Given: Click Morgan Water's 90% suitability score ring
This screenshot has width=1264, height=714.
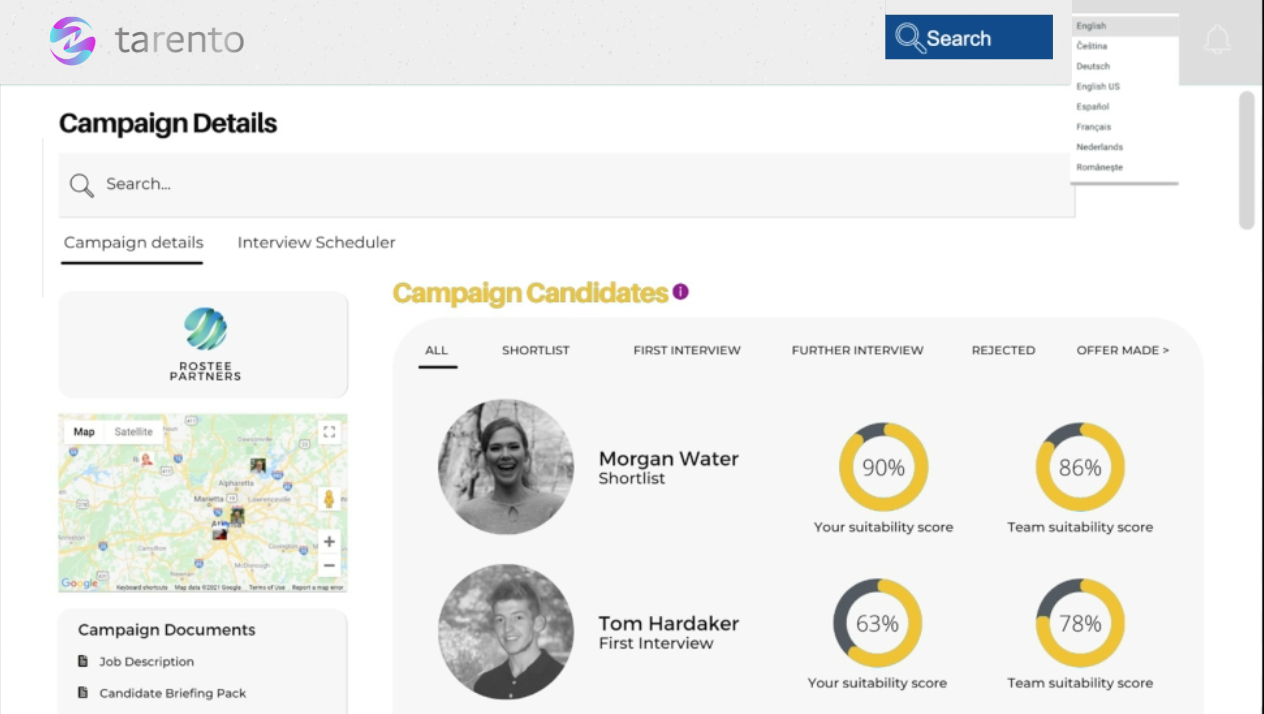Looking at the screenshot, I should 883,467.
